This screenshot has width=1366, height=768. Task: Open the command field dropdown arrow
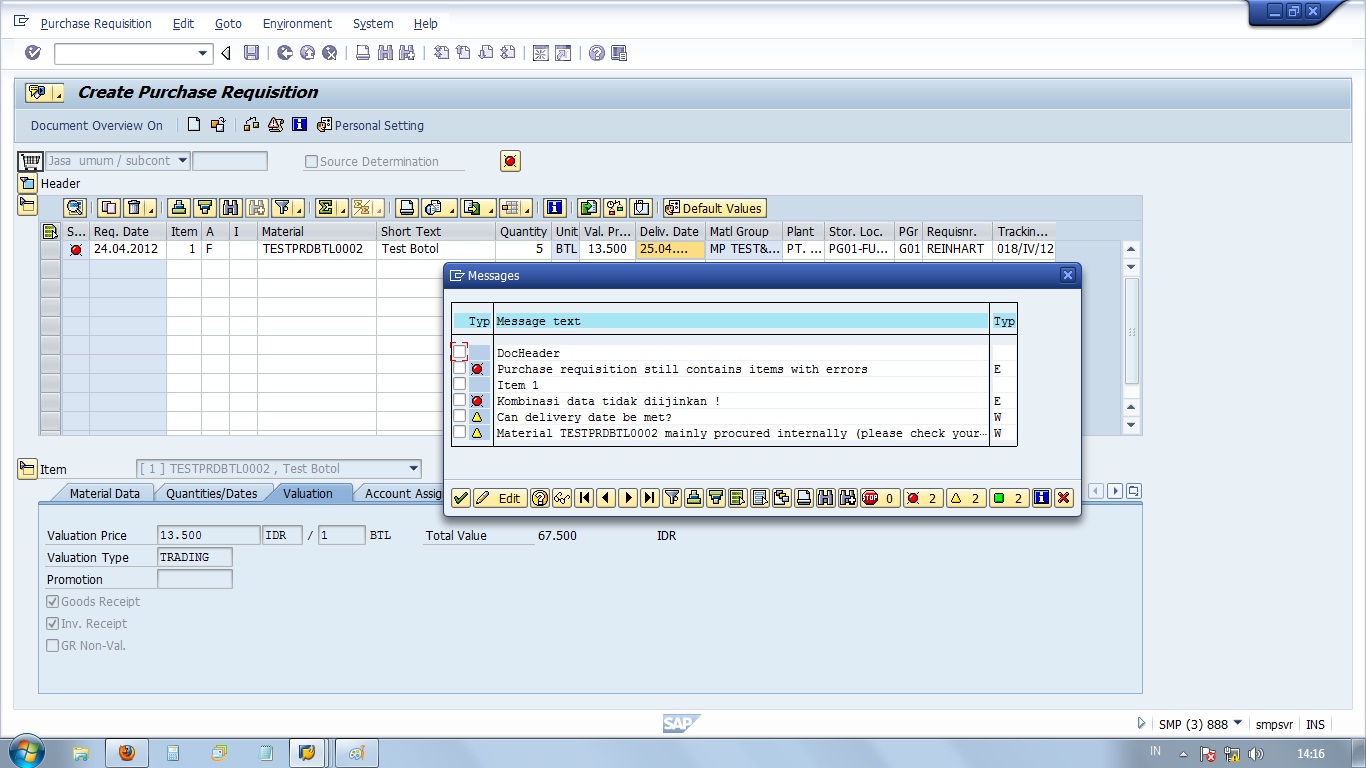[203, 53]
